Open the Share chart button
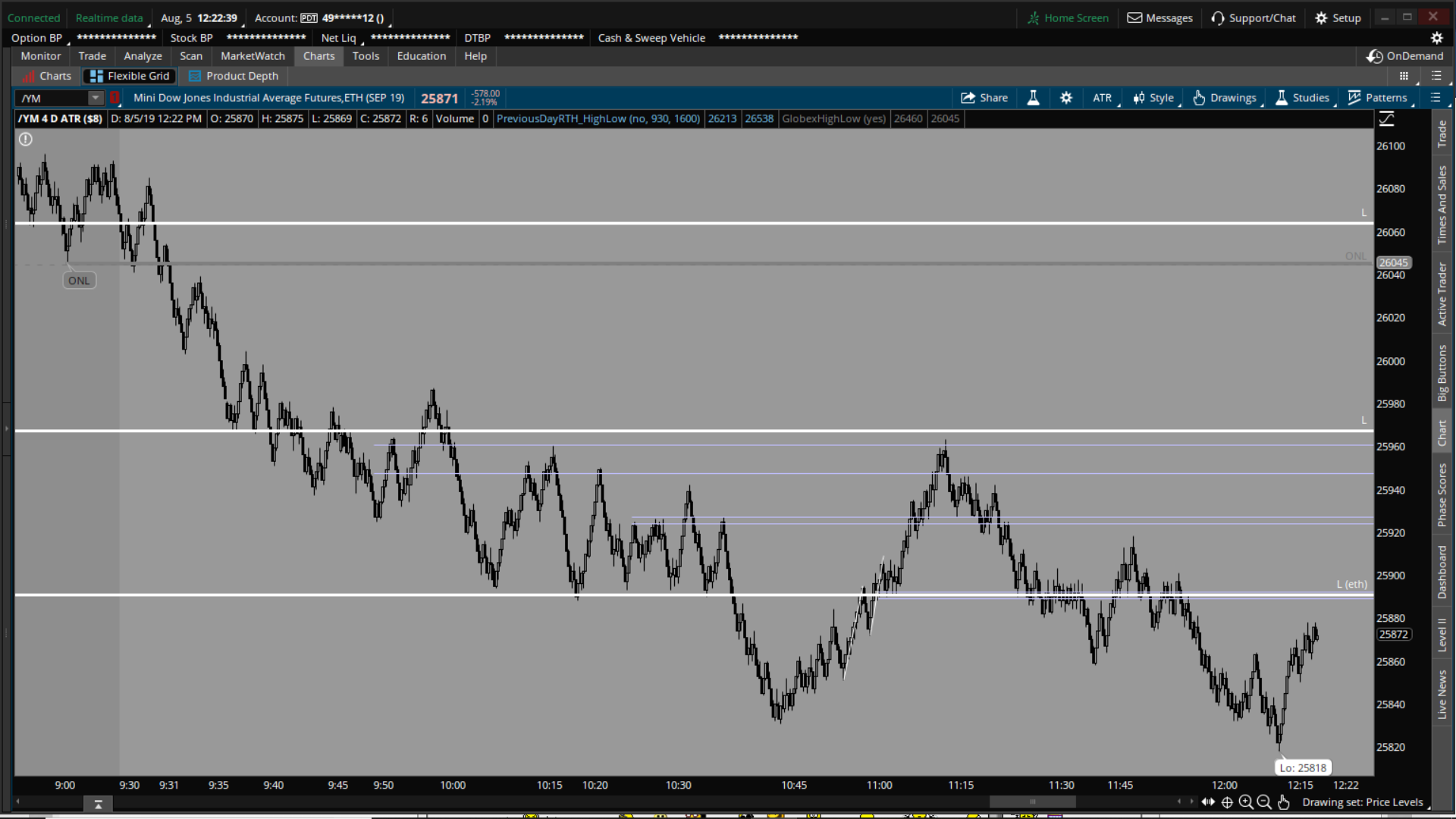The width and height of the screenshot is (1456, 819). 984,98
